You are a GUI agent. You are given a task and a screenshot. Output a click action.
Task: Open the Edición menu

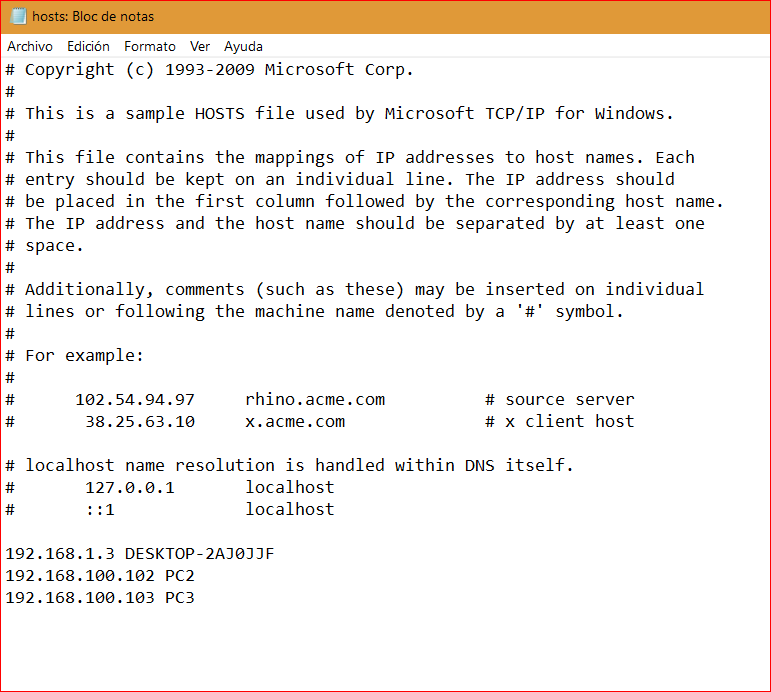(89, 46)
